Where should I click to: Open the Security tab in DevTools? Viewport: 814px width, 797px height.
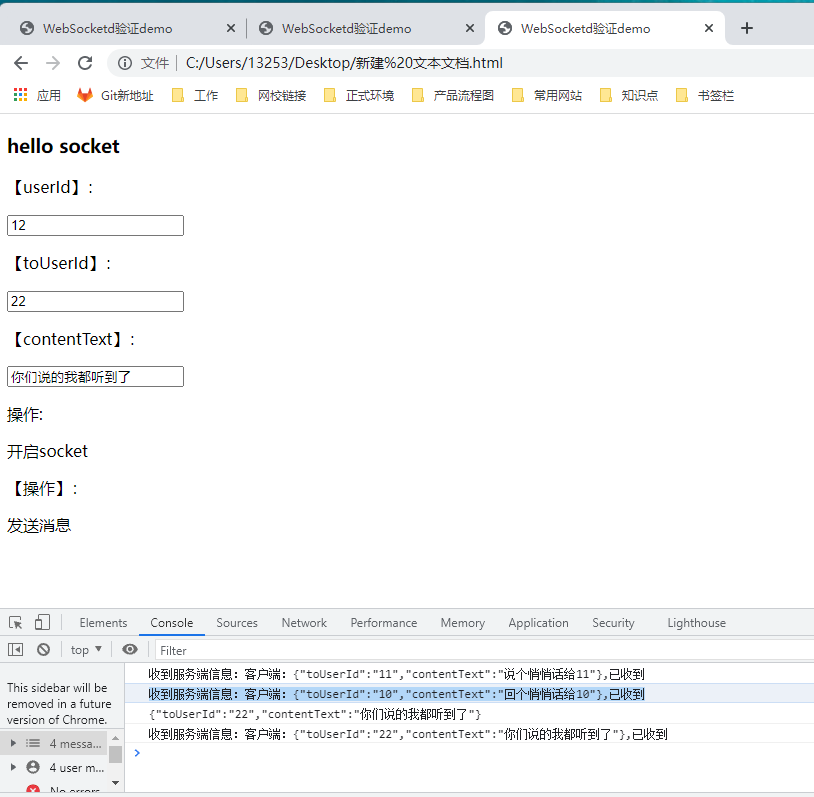pos(613,623)
